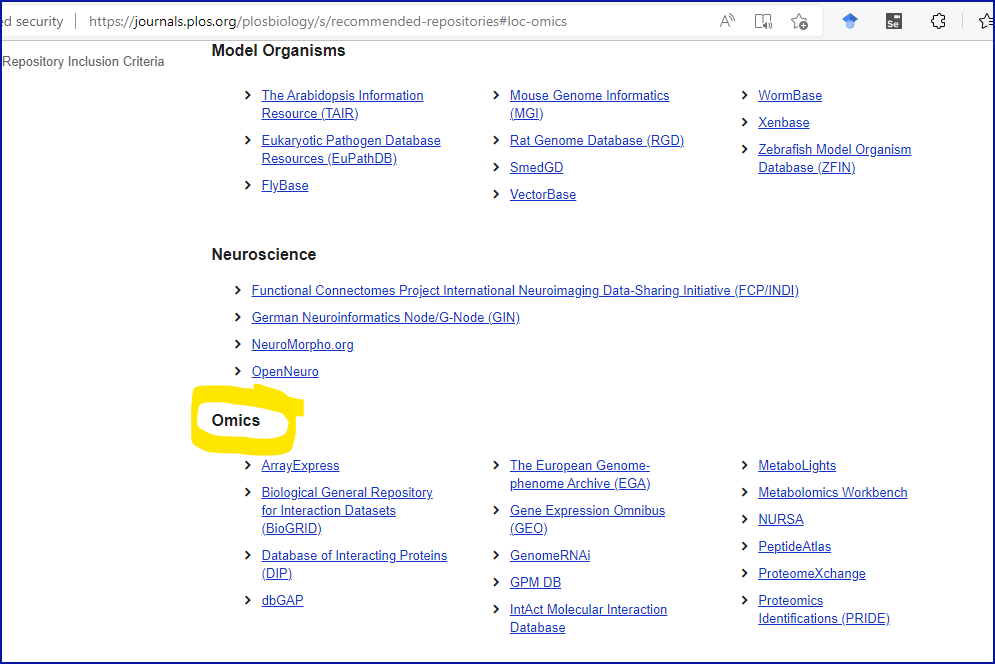Open Database of Interacting Proteins (DIP) link
Screen dimensions: 995x664
pos(354,564)
